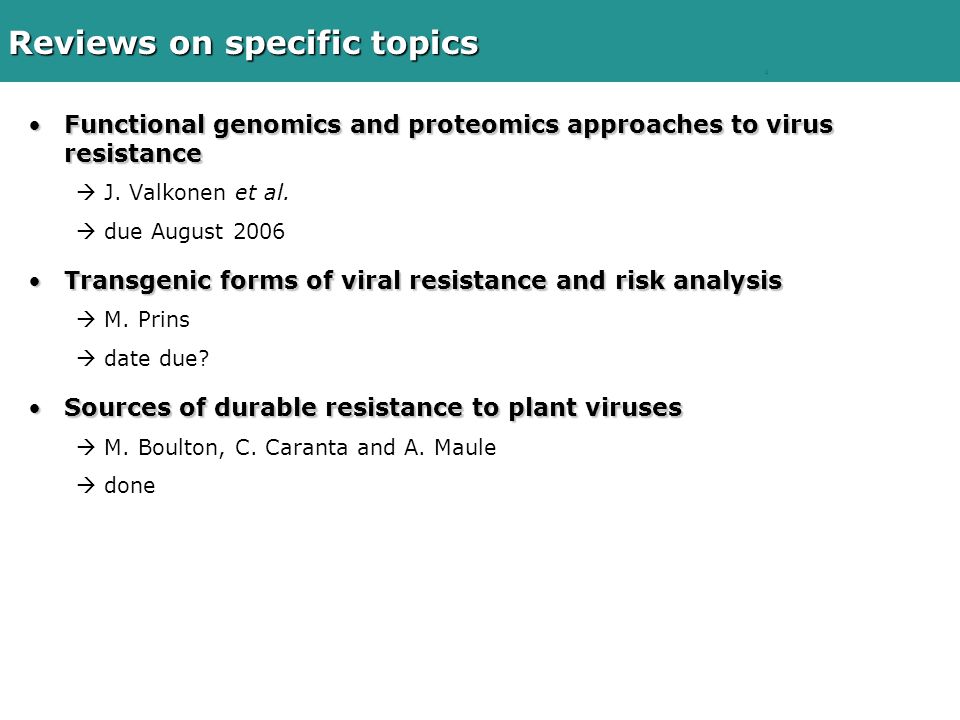Select the done status text
The width and height of the screenshot is (960, 720).
click(130, 486)
